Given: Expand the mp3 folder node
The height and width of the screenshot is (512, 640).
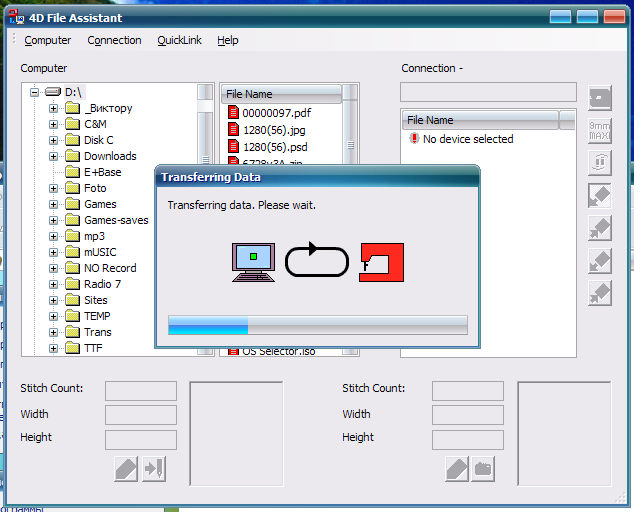Looking at the screenshot, I should pyautogui.click(x=54, y=236).
